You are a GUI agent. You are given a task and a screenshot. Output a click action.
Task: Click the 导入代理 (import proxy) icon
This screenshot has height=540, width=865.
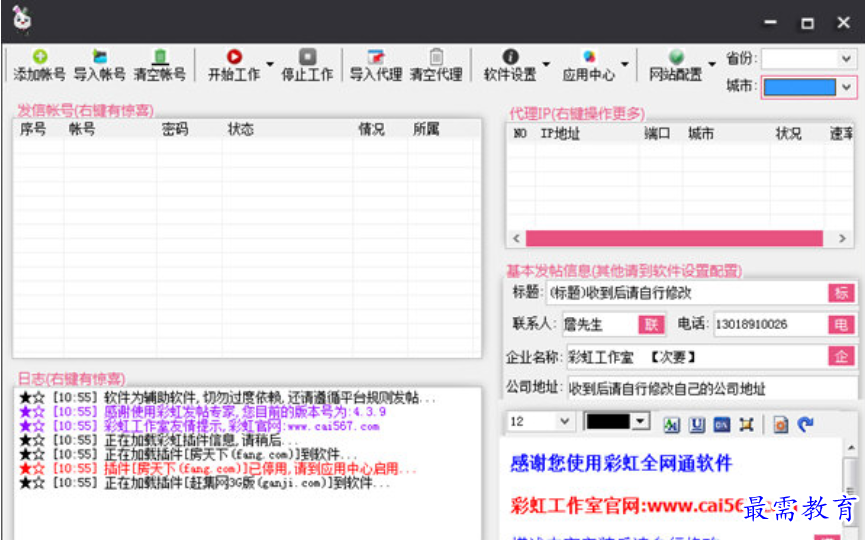(376, 58)
